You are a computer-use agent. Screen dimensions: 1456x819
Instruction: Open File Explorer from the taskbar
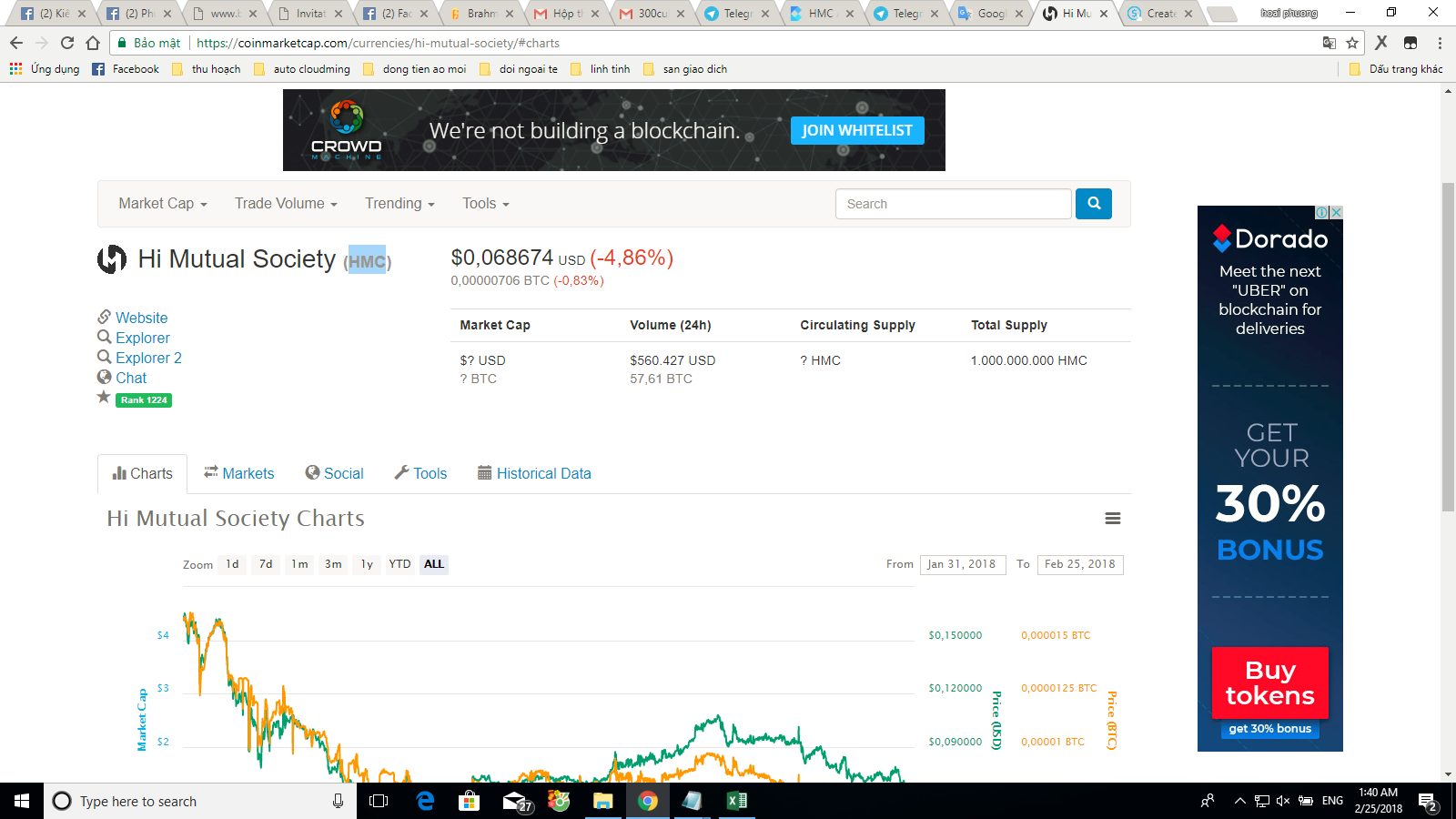click(x=602, y=801)
